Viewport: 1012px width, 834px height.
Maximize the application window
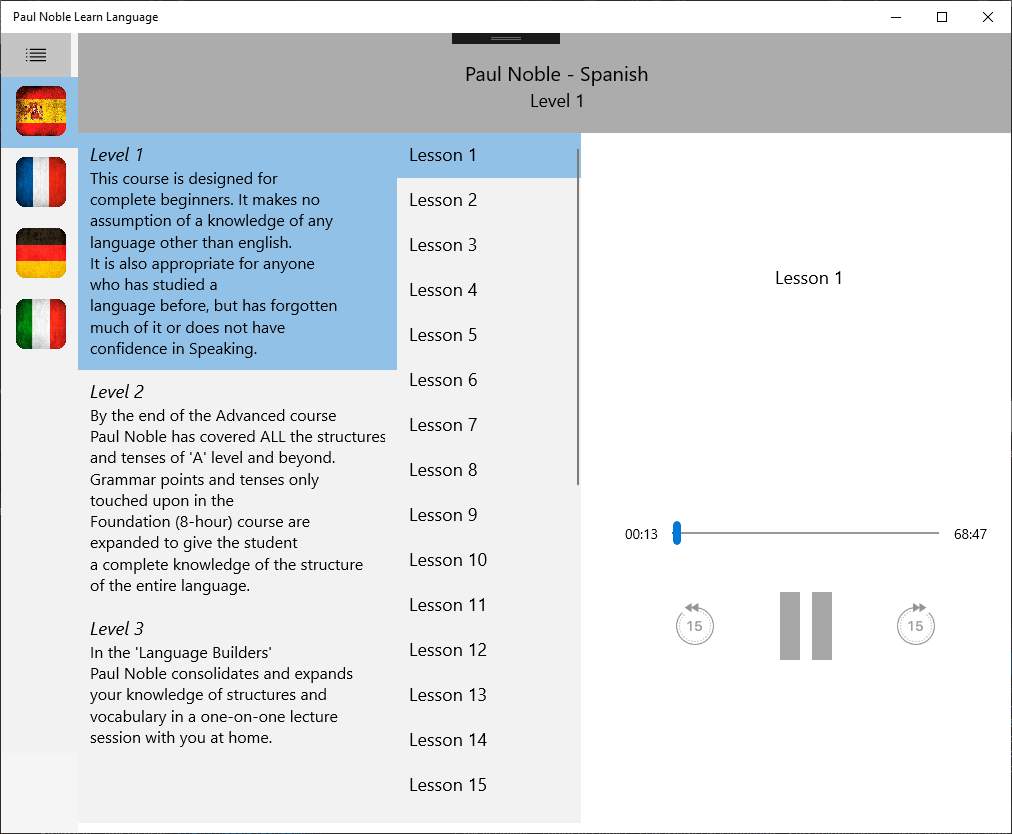click(x=942, y=17)
